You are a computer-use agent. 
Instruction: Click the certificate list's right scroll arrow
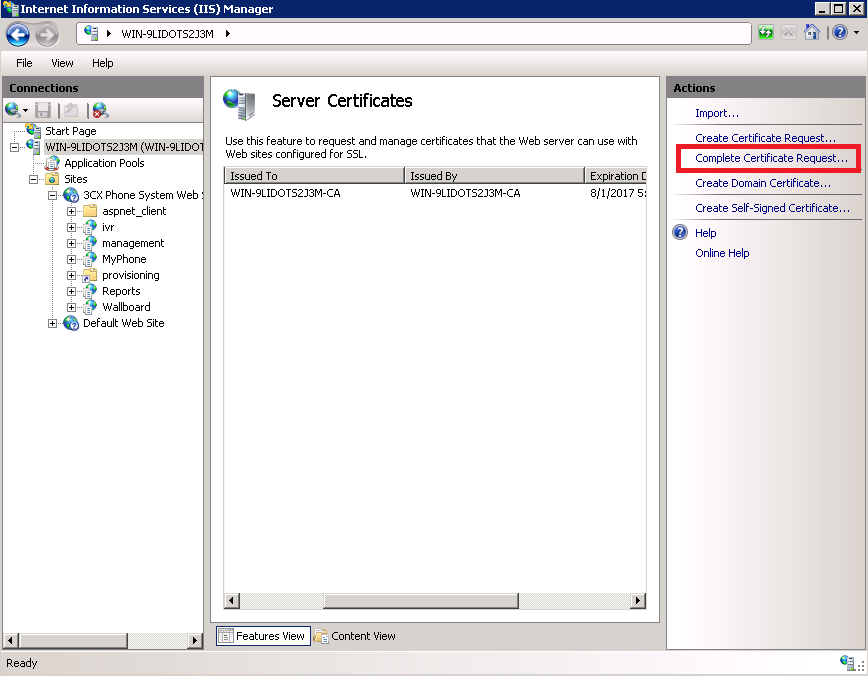pyautogui.click(x=638, y=601)
